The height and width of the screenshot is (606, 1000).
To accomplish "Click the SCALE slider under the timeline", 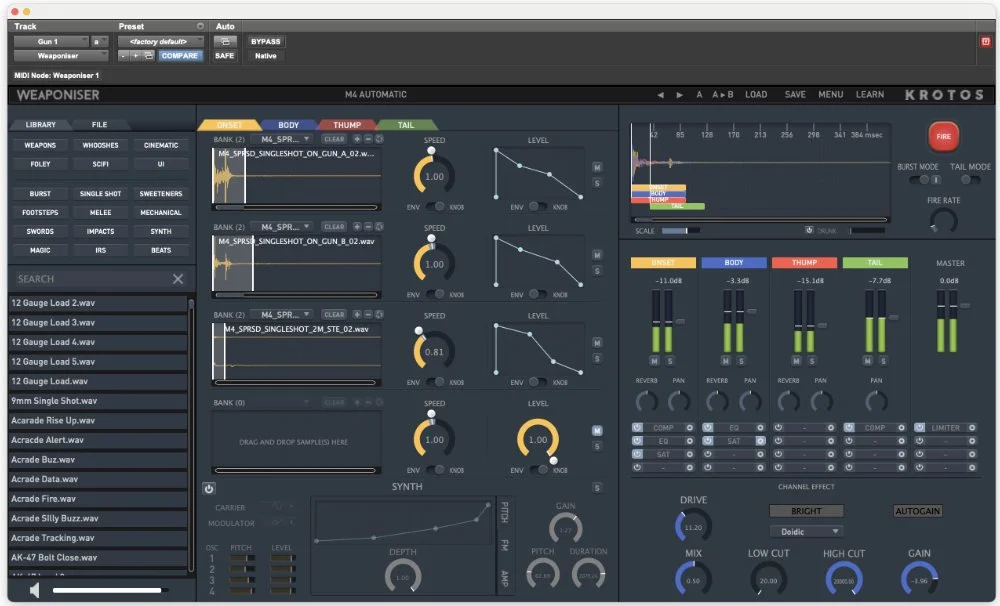I will coord(680,230).
